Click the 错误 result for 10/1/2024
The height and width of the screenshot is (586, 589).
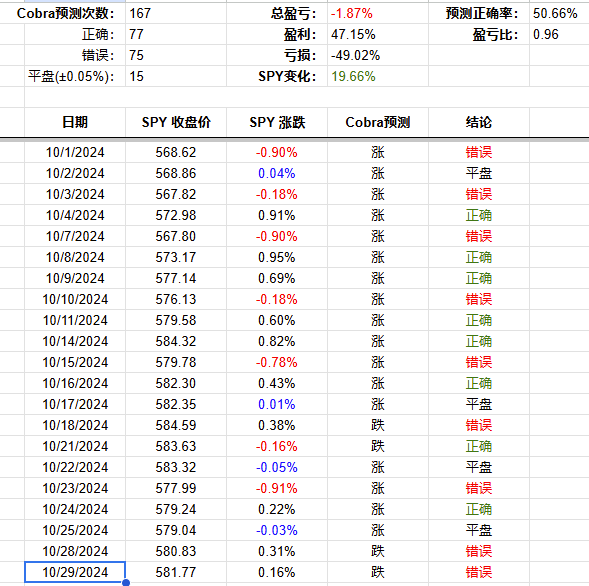[x=479, y=153]
